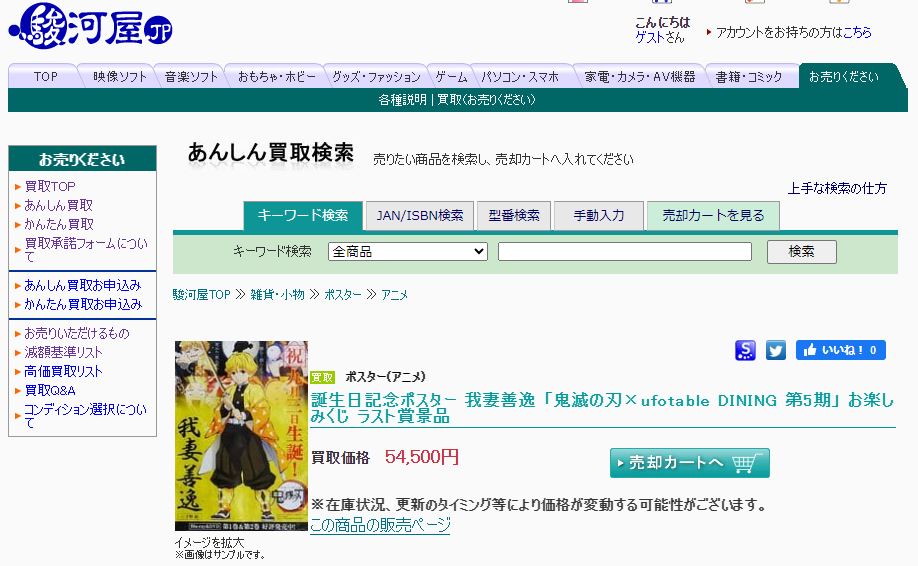Open 映像ソフト navigation tab
This screenshot has width=918, height=566.
(x=119, y=76)
